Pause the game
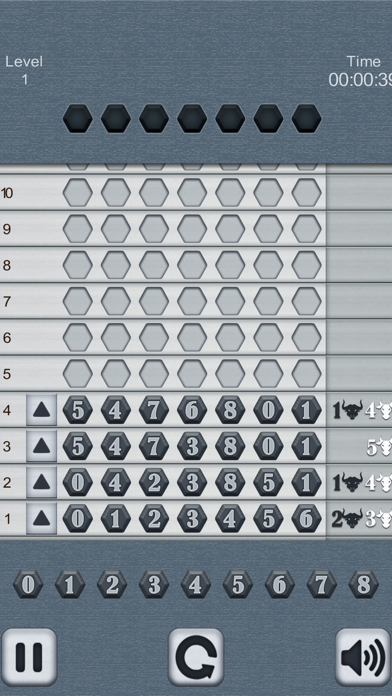The image size is (392, 696). point(29,656)
